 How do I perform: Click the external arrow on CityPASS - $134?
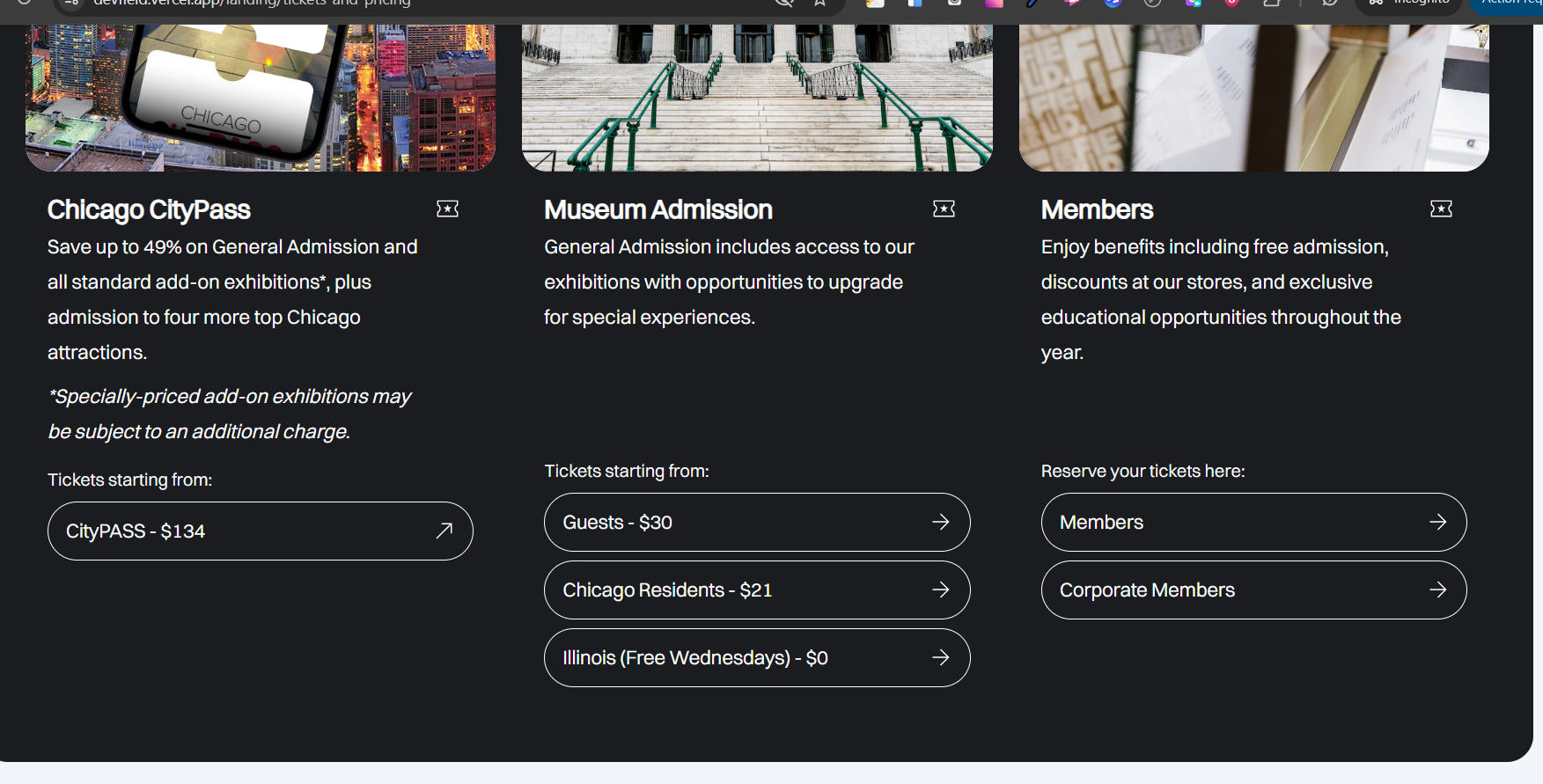[x=445, y=530]
